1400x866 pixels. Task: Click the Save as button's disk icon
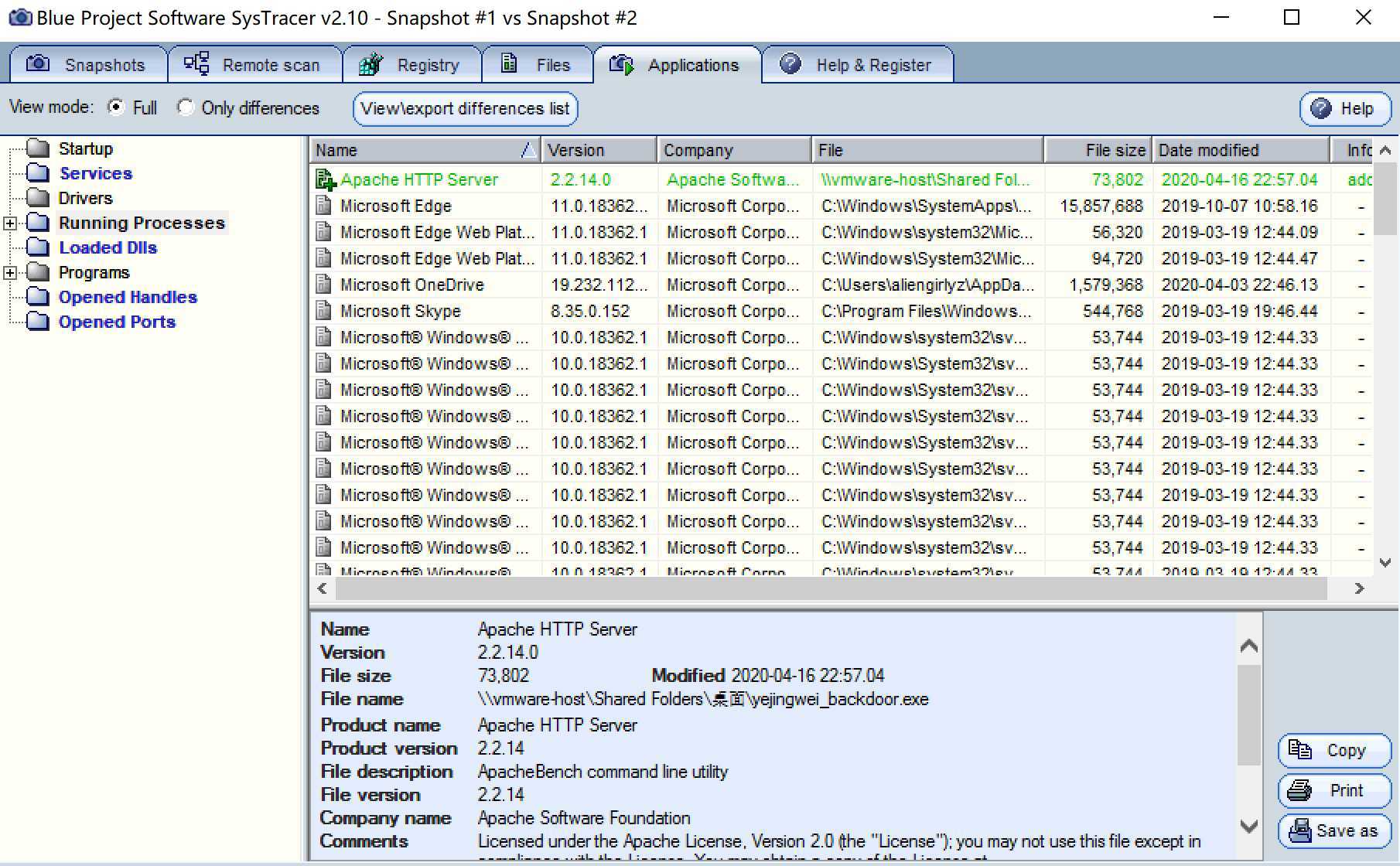(1301, 830)
